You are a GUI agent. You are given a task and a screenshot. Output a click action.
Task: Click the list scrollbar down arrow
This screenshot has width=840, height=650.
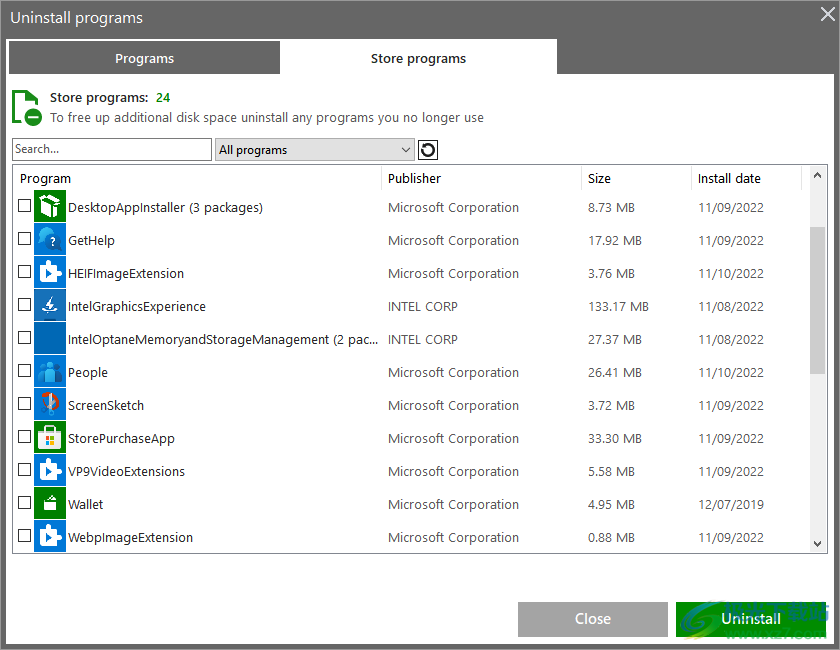pos(817,544)
